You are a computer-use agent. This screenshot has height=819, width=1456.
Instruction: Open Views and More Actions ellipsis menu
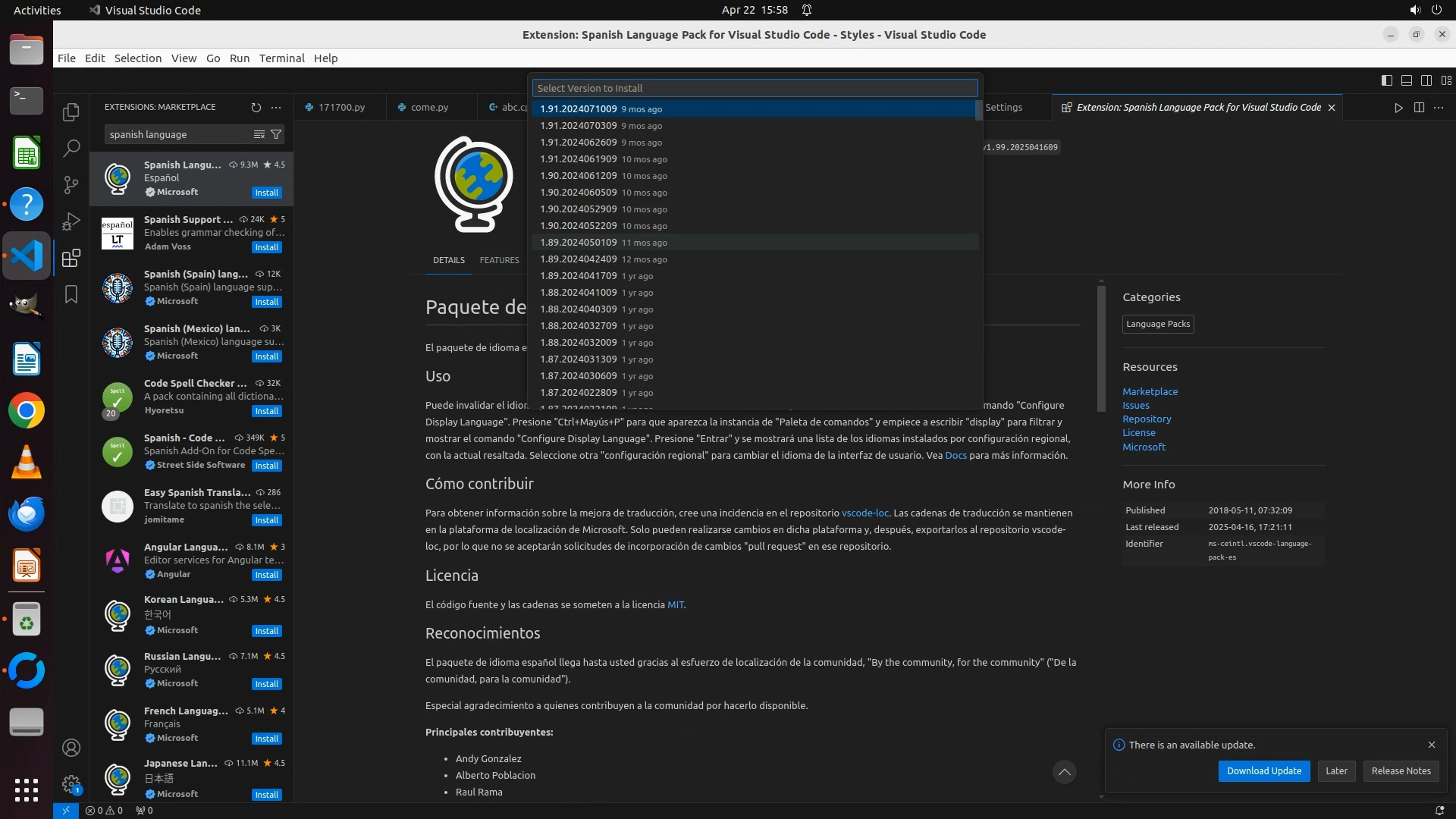tap(277, 108)
